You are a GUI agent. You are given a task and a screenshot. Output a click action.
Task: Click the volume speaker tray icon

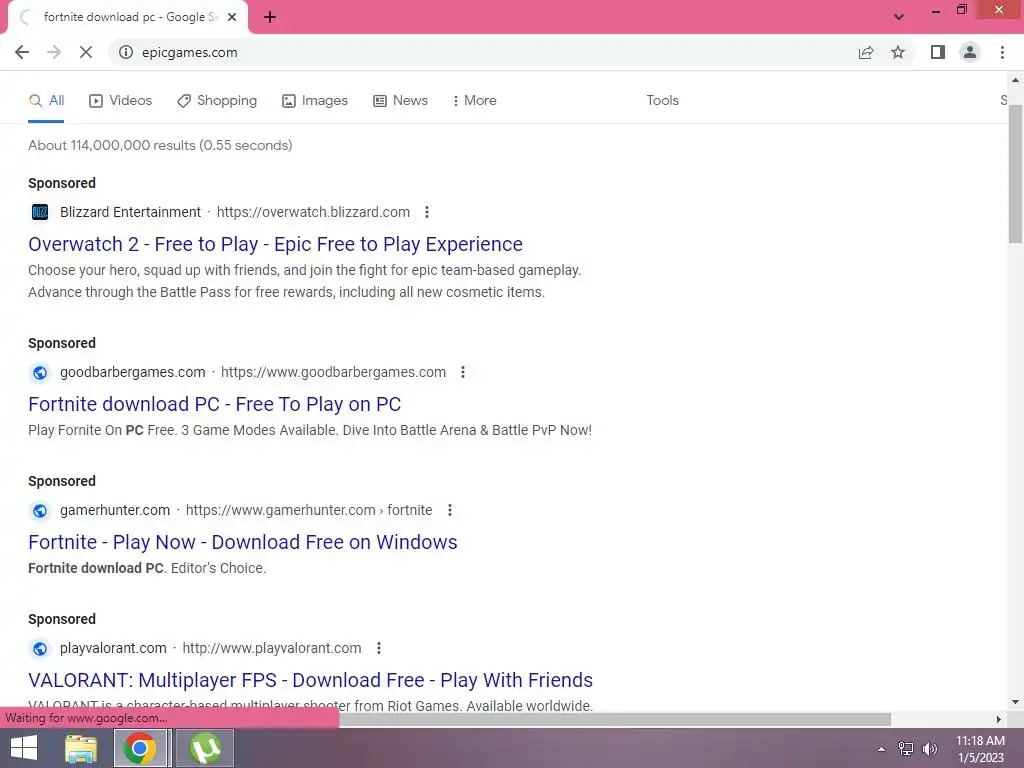(929, 749)
